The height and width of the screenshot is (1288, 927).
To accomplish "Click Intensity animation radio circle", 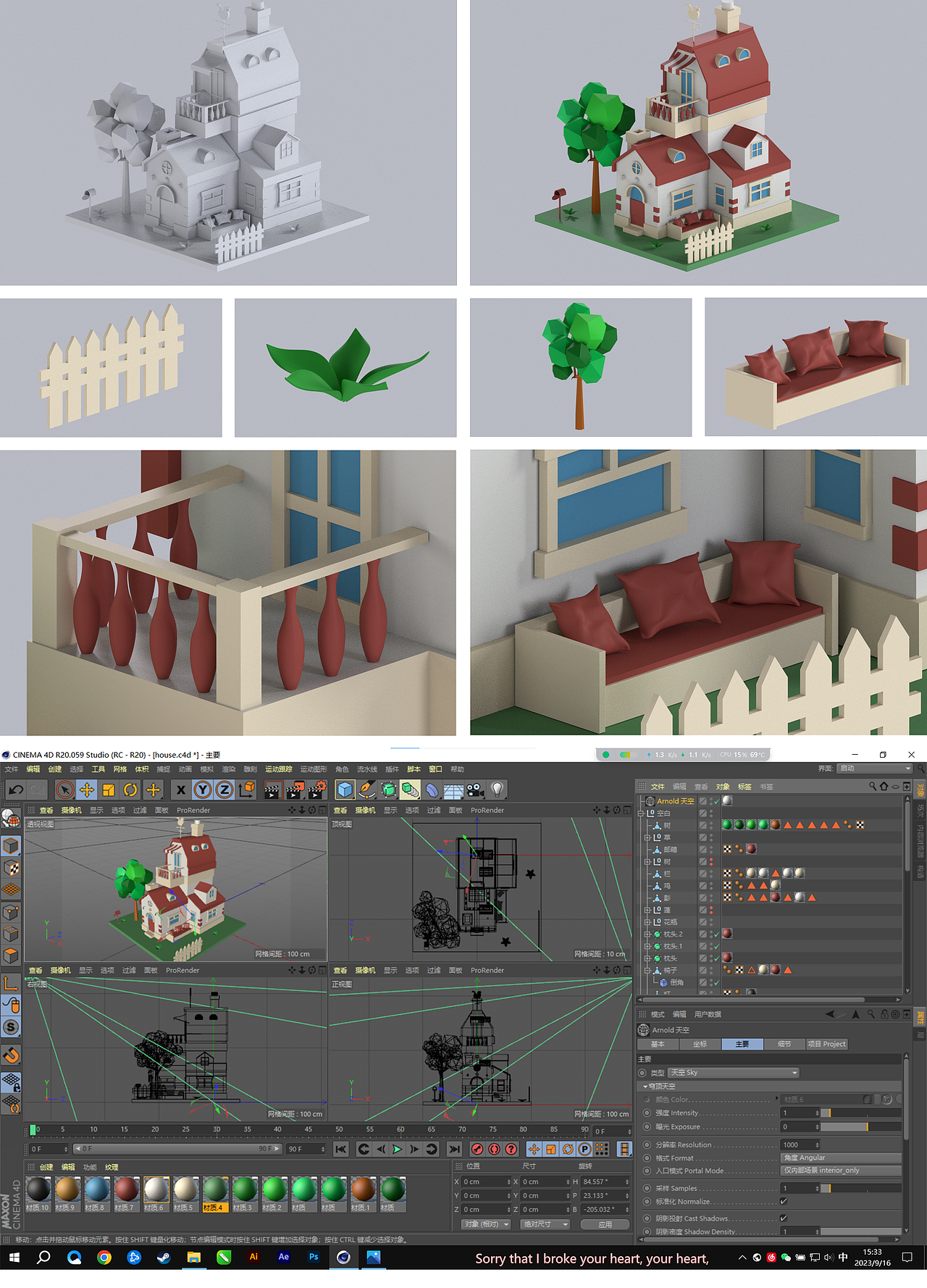I will [647, 1113].
